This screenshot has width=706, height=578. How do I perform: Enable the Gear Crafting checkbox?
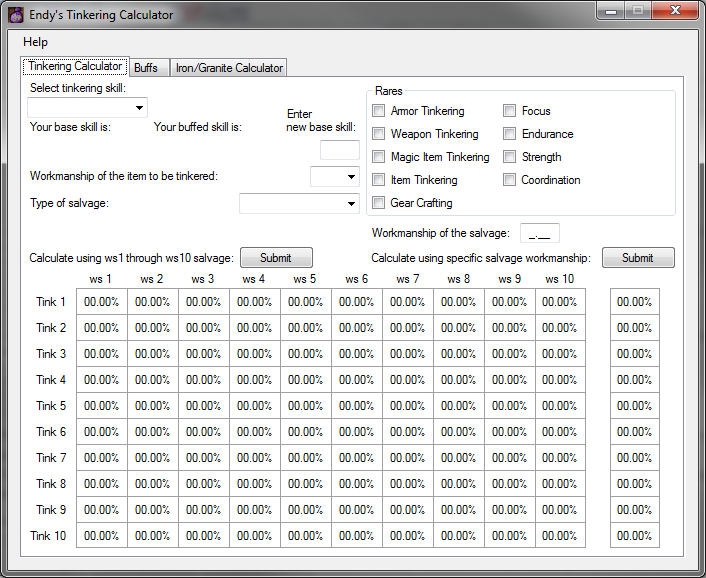pos(379,203)
